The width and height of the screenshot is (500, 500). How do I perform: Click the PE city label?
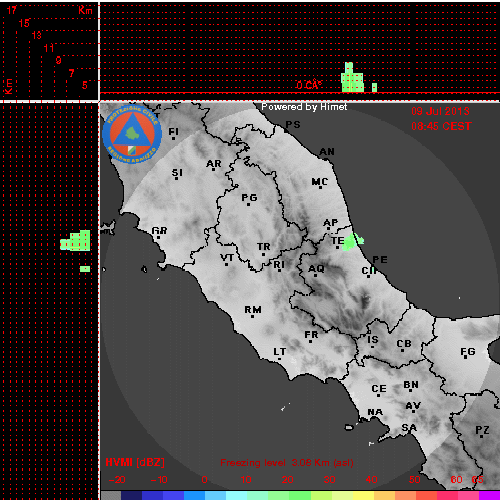tap(380, 260)
